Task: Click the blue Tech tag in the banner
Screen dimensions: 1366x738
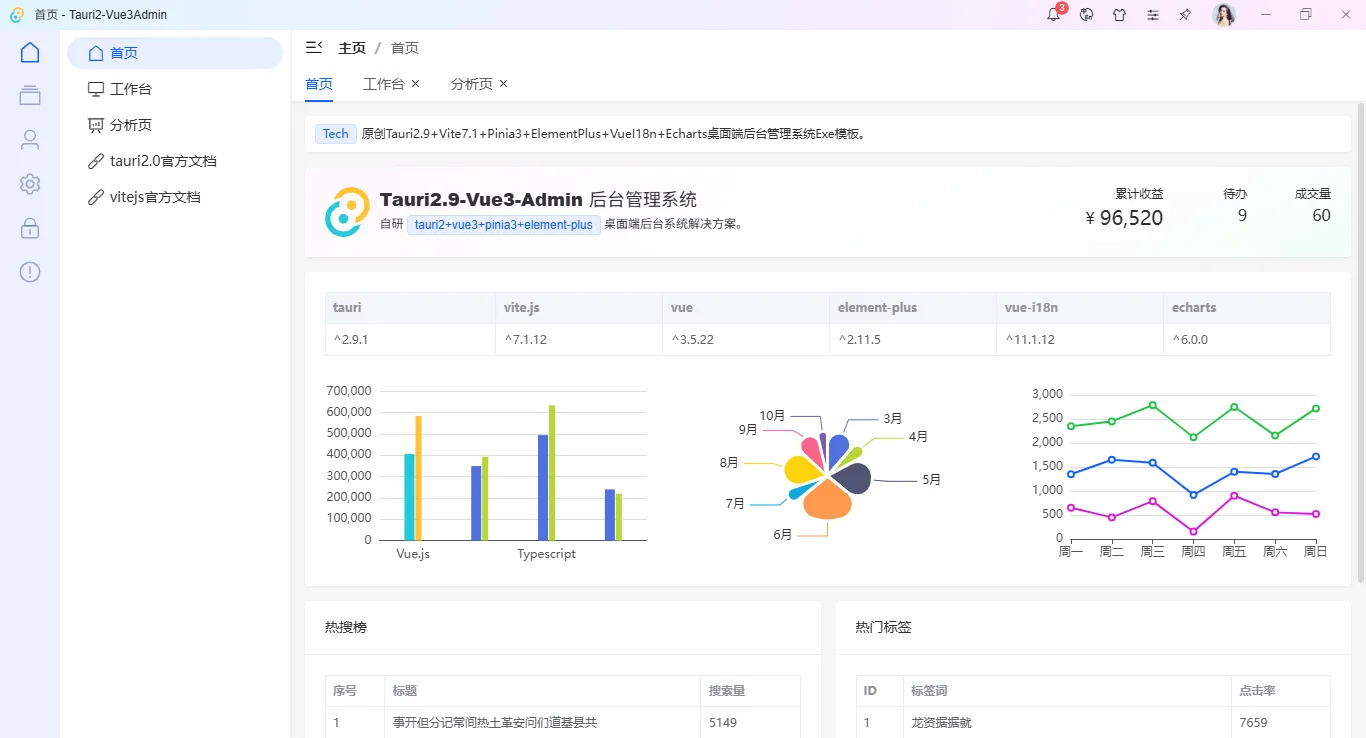Action: [x=335, y=133]
